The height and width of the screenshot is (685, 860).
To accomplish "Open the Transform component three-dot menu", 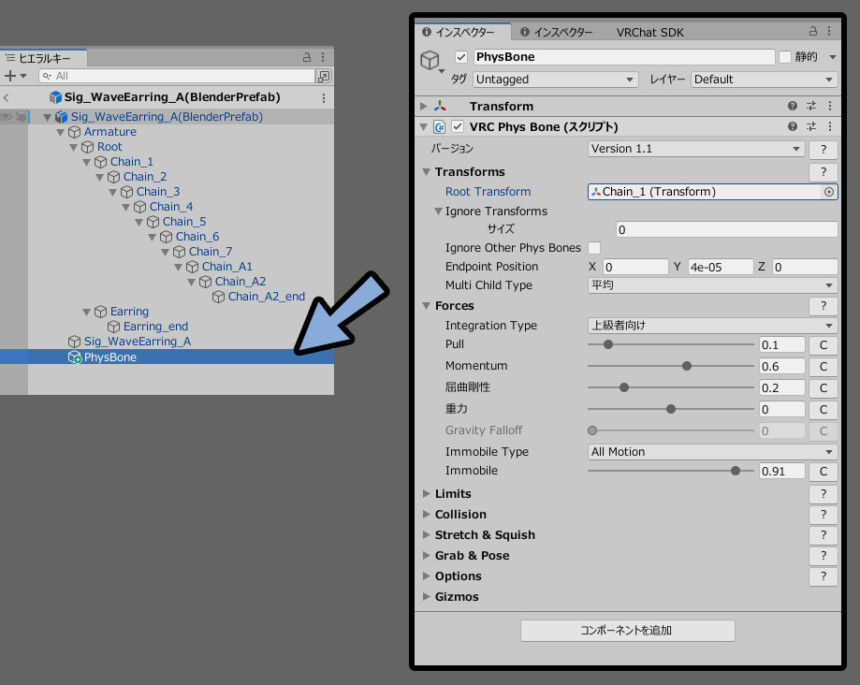I will point(829,106).
